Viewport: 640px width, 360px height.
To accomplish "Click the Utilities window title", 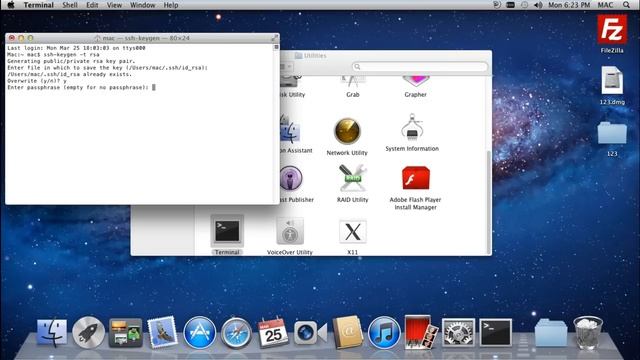I will click(x=311, y=56).
